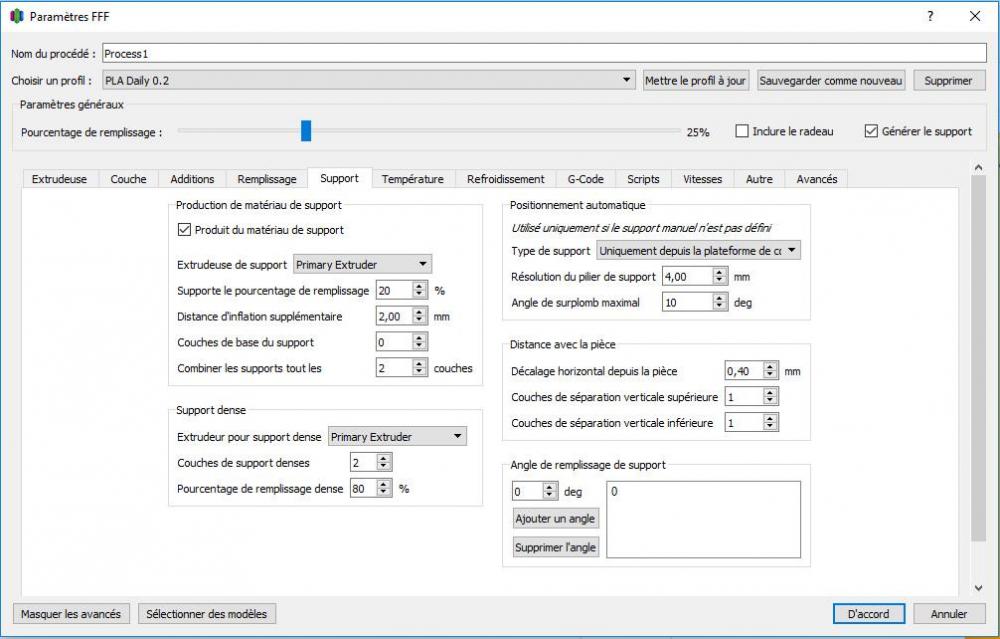The width and height of the screenshot is (1000, 639).
Task: Select the Support tab
Action: click(339, 178)
